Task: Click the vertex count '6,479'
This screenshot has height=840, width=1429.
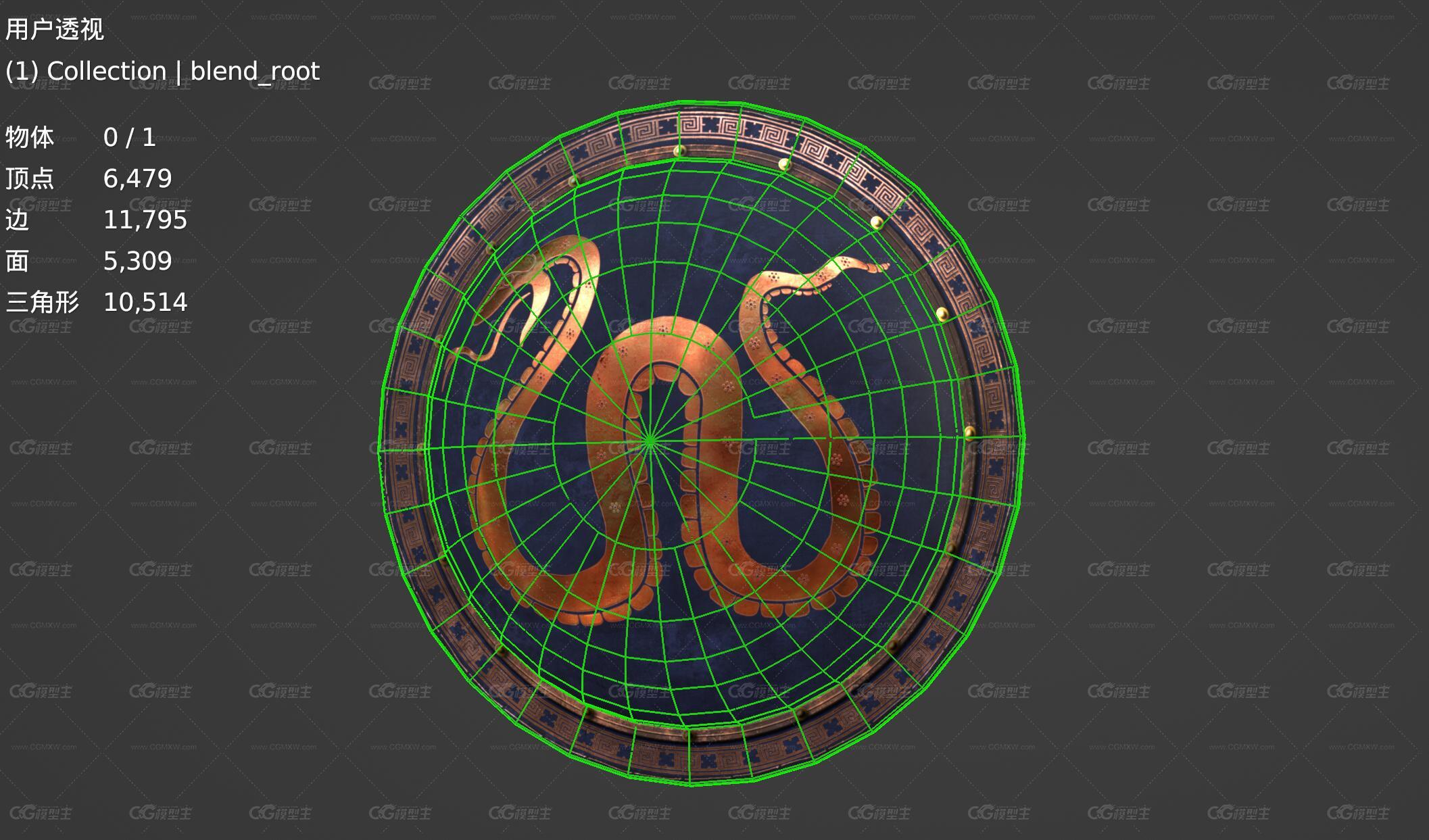Action: tap(138, 179)
